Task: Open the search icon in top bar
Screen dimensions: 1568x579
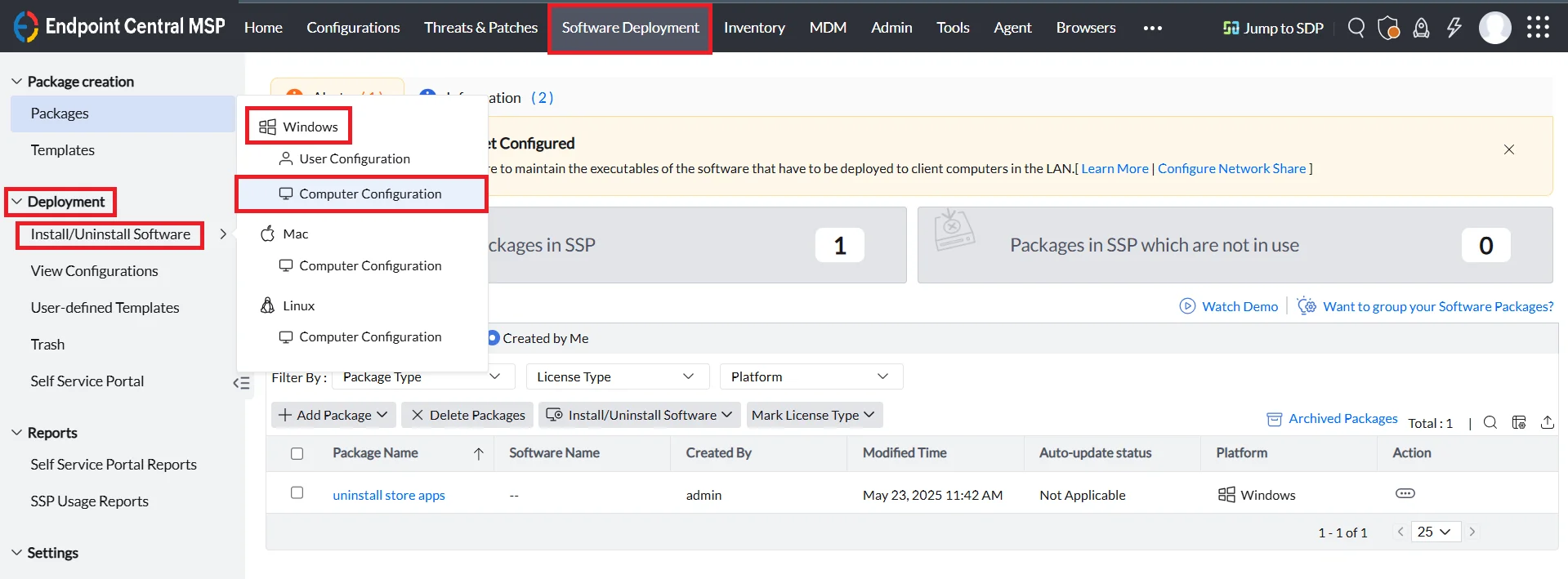Action: click(1356, 28)
